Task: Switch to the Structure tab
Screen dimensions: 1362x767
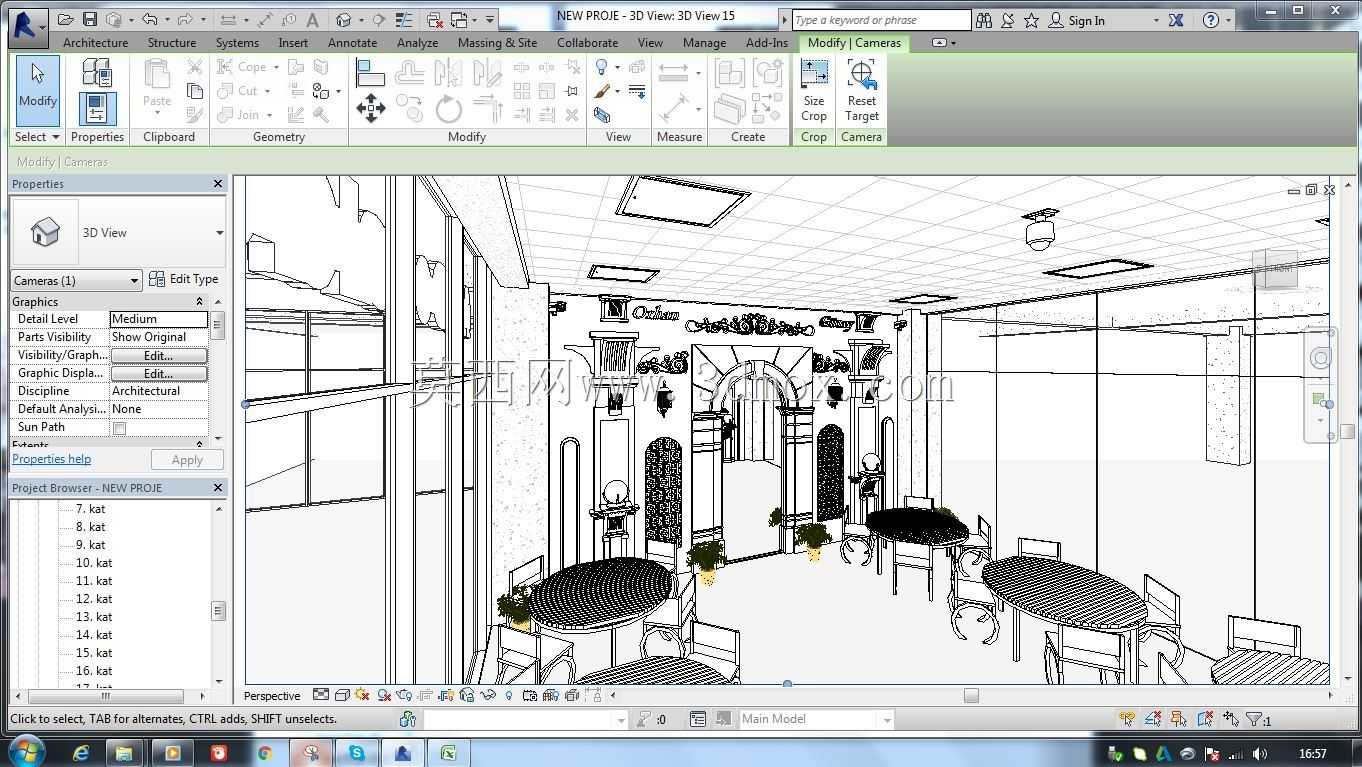Action: coord(172,43)
